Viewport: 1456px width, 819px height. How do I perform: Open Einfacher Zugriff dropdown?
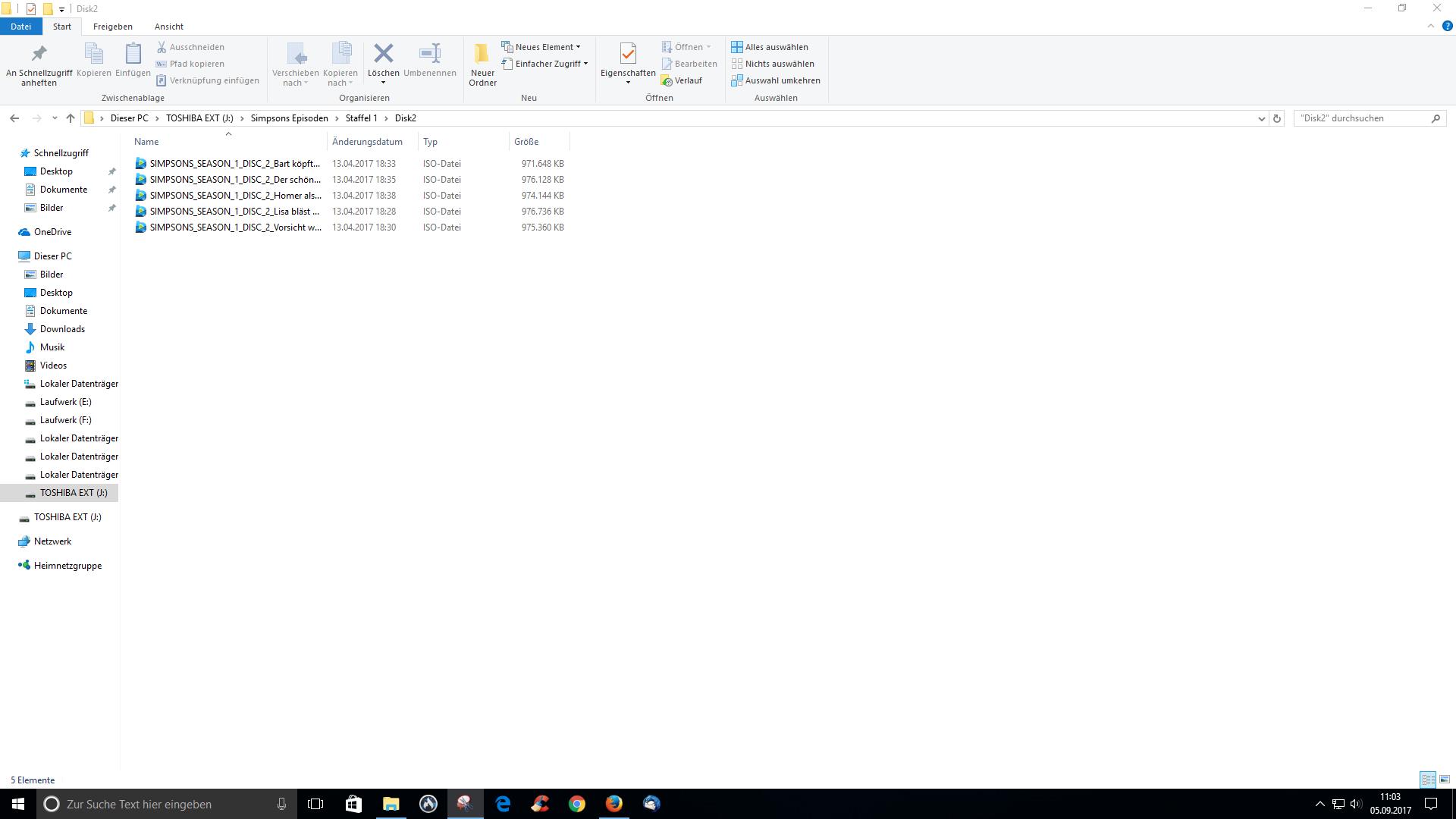click(544, 64)
